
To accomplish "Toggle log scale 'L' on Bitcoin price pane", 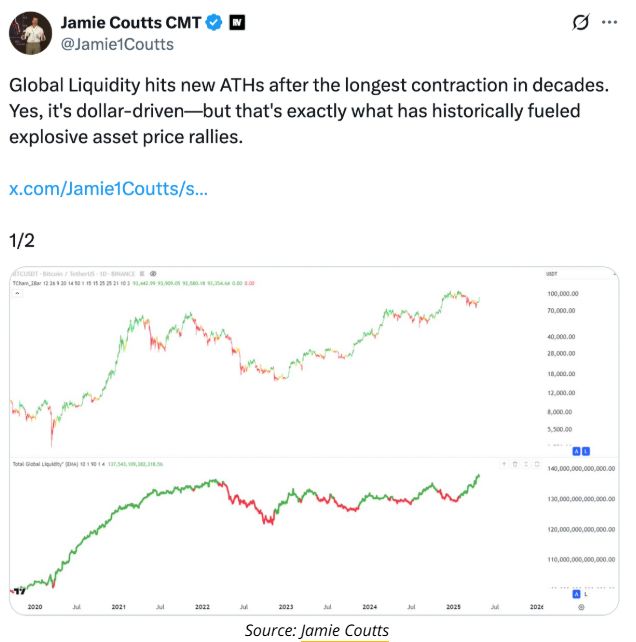I will [x=587, y=450].
